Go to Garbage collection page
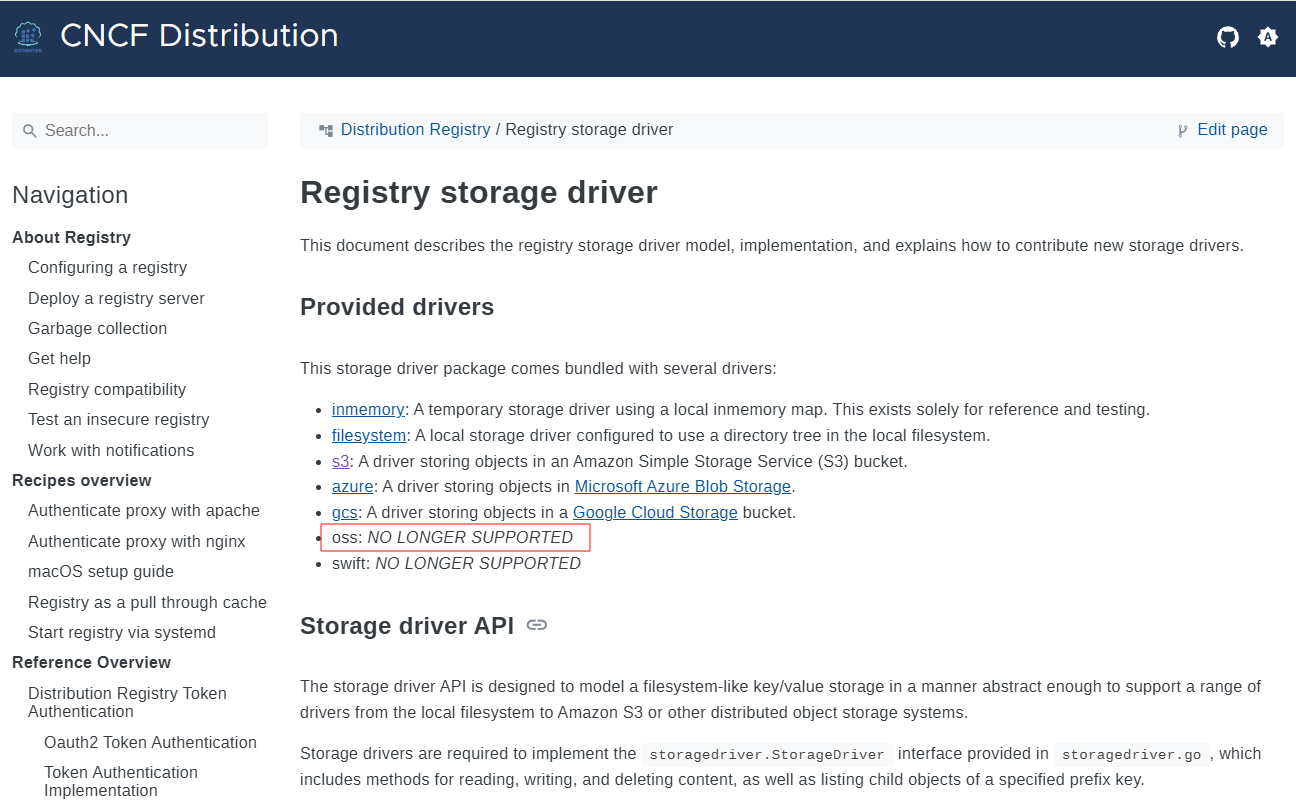 [x=97, y=328]
